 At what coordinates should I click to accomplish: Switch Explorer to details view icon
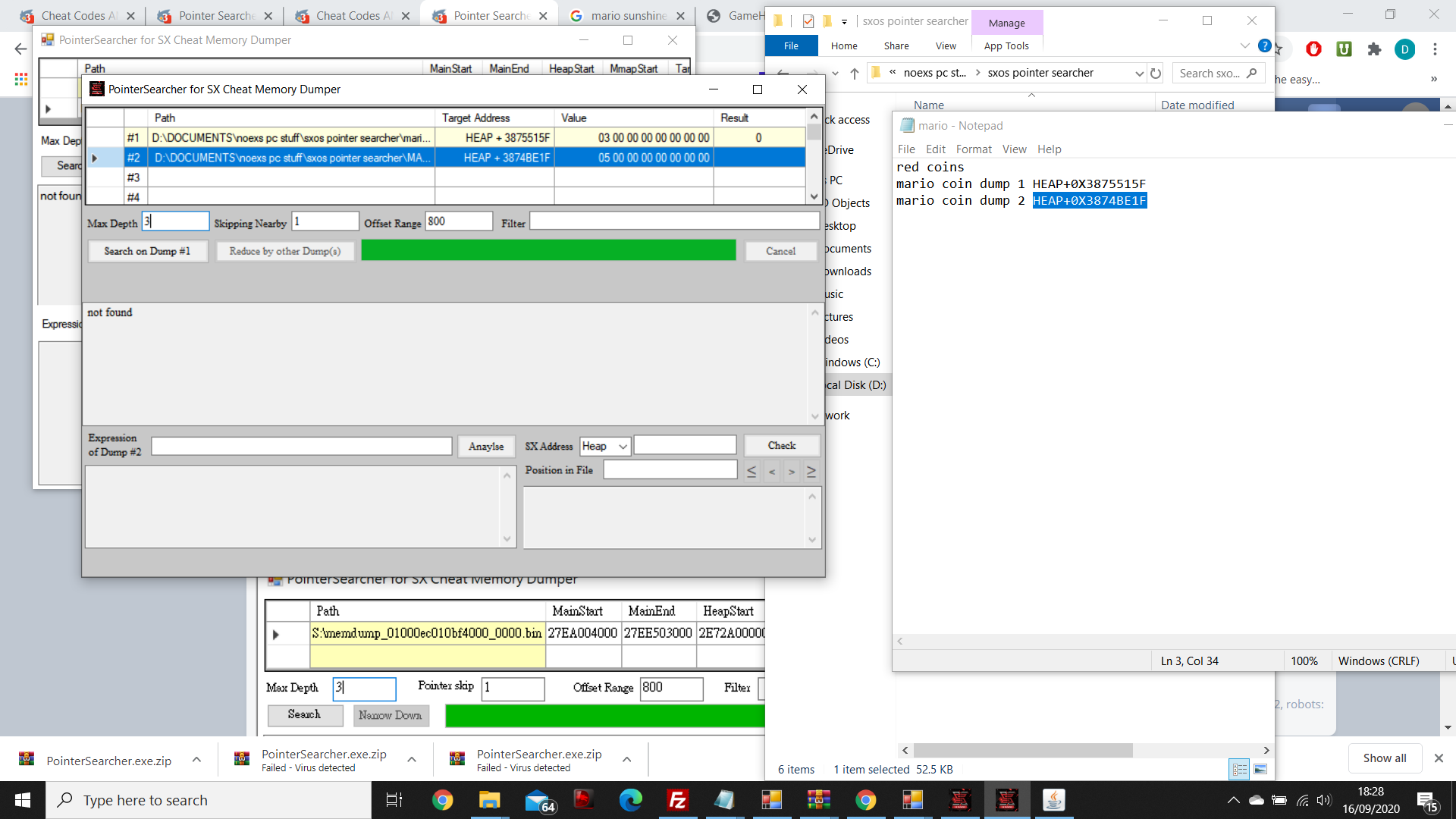[1239, 769]
